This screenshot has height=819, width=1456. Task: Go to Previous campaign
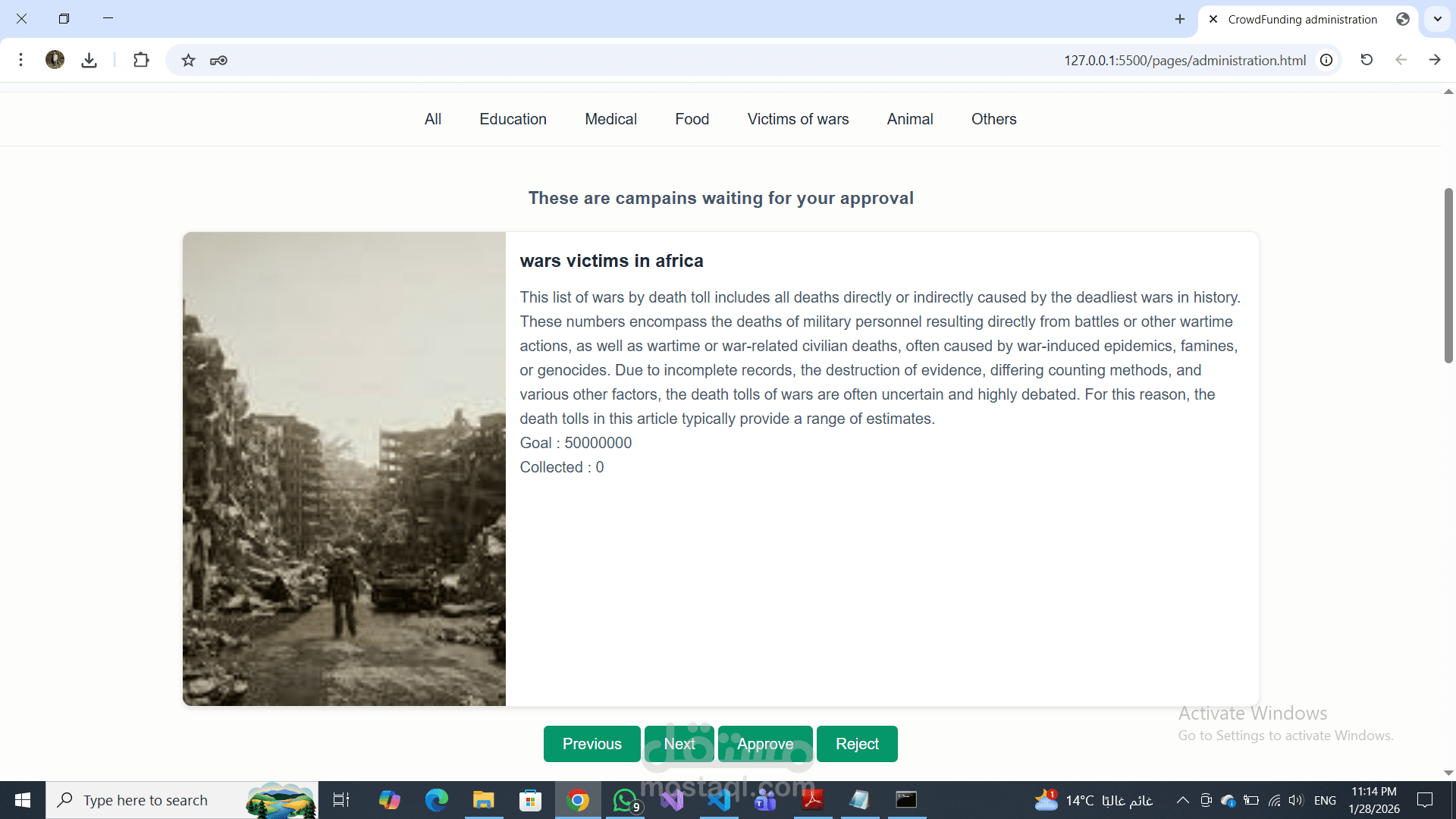(x=591, y=744)
